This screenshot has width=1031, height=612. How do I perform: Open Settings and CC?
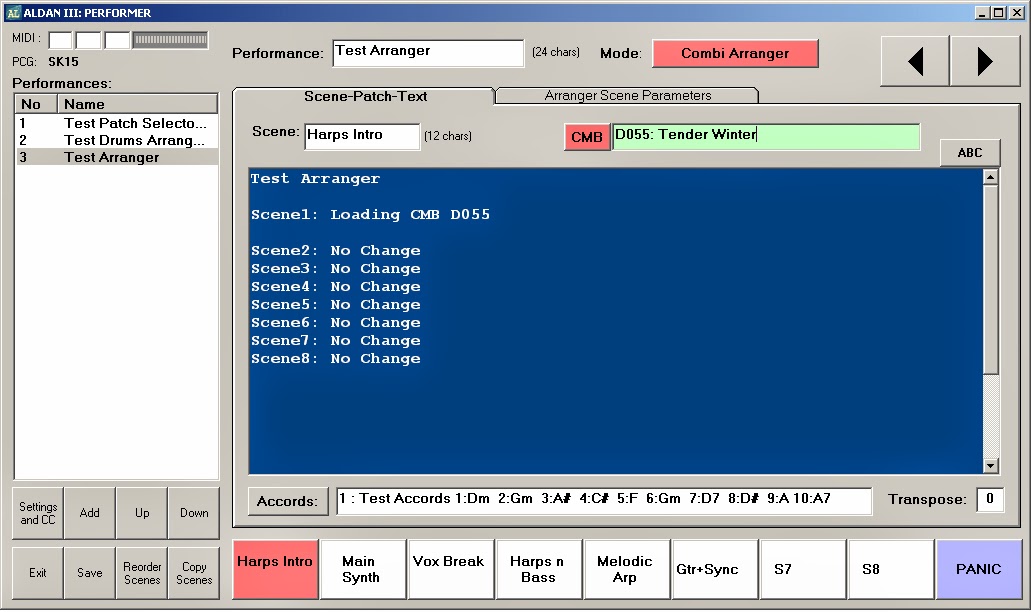pyautogui.click(x=38, y=513)
